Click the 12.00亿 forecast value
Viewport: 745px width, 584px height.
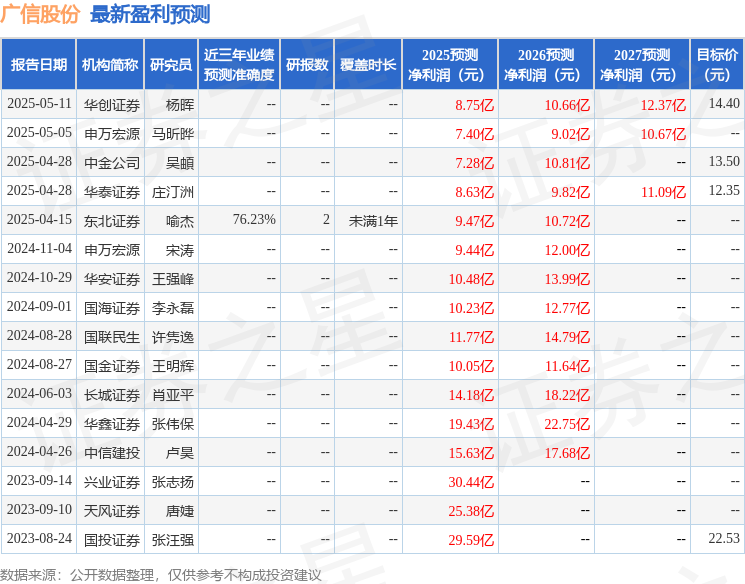click(567, 250)
